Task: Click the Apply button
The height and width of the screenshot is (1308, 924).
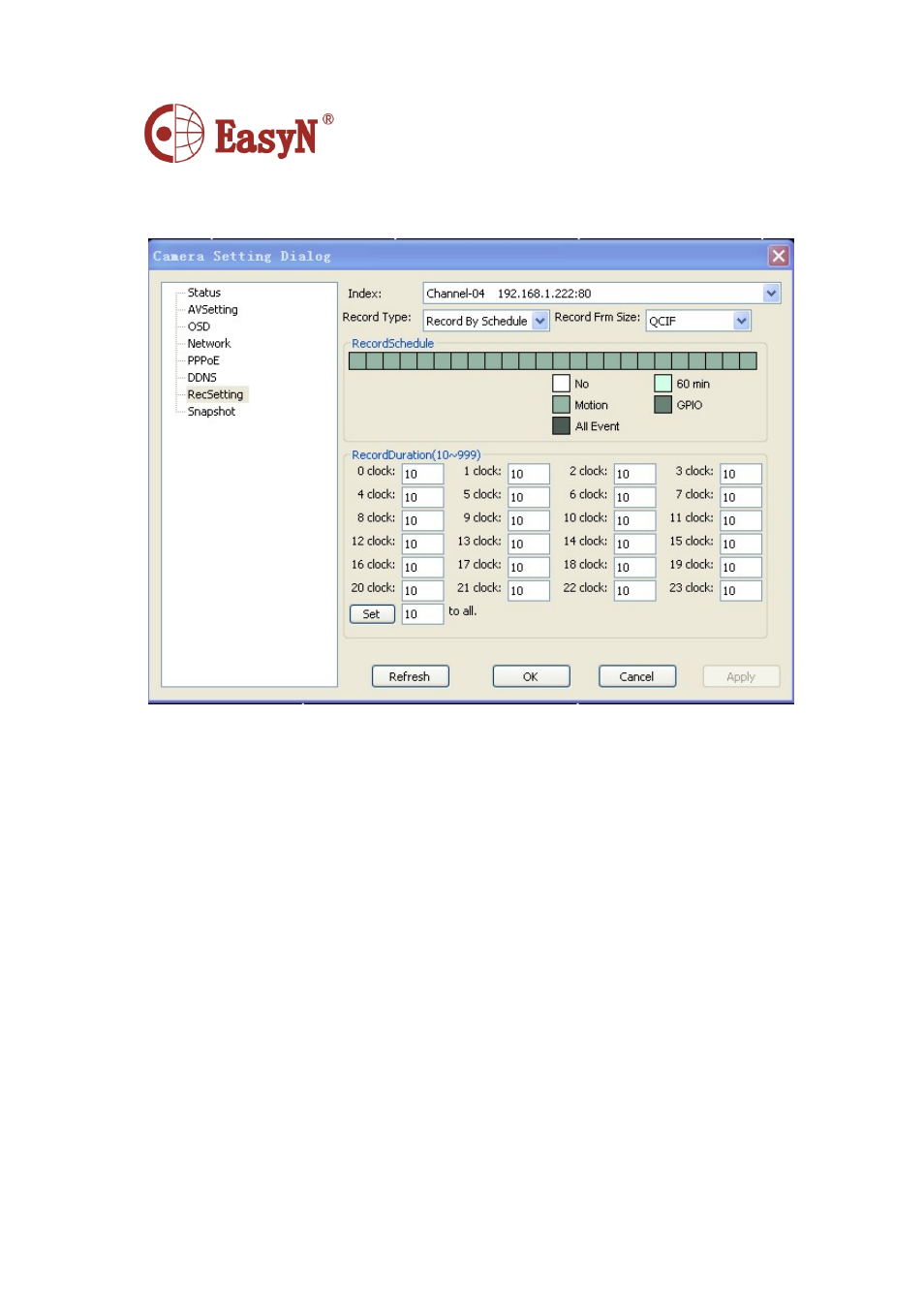Action: coord(741,676)
